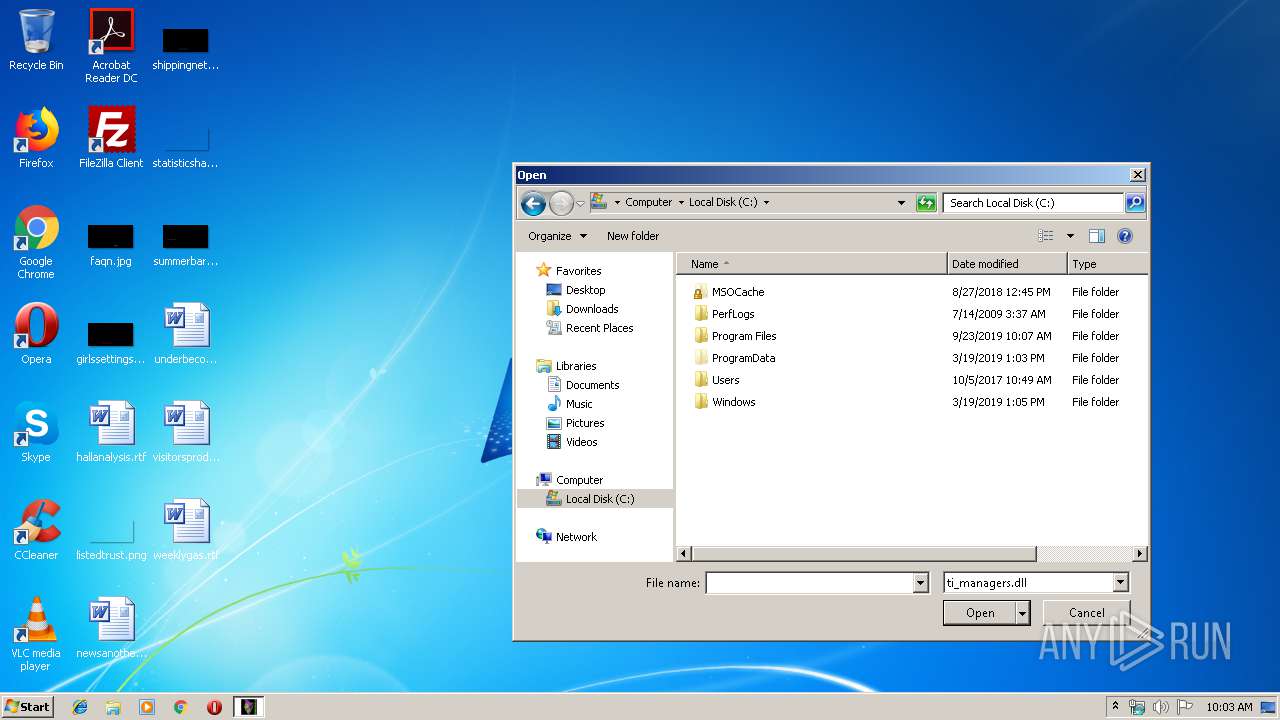Click Opera icon in taskbar
Image resolution: width=1280 pixels, height=720 pixels.
(214, 707)
